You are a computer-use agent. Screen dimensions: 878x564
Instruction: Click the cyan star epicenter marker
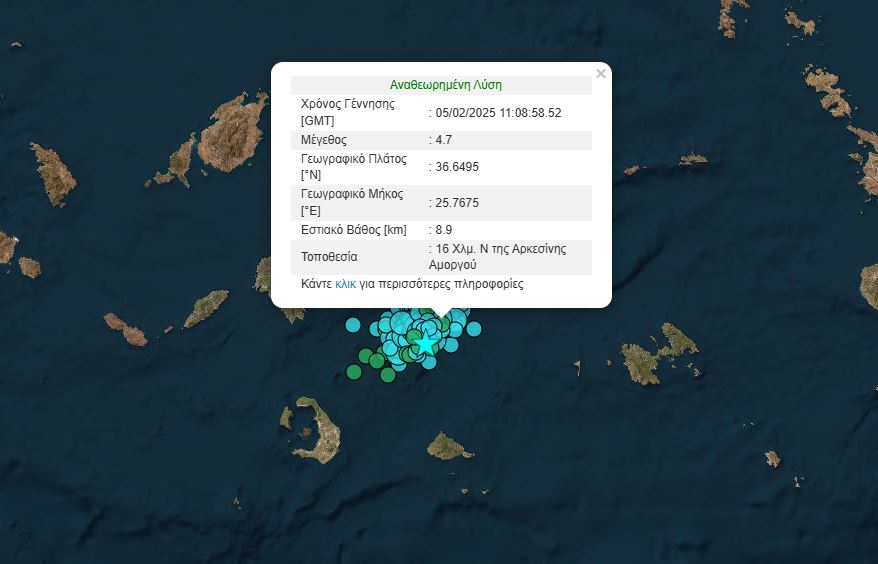tap(426, 343)
